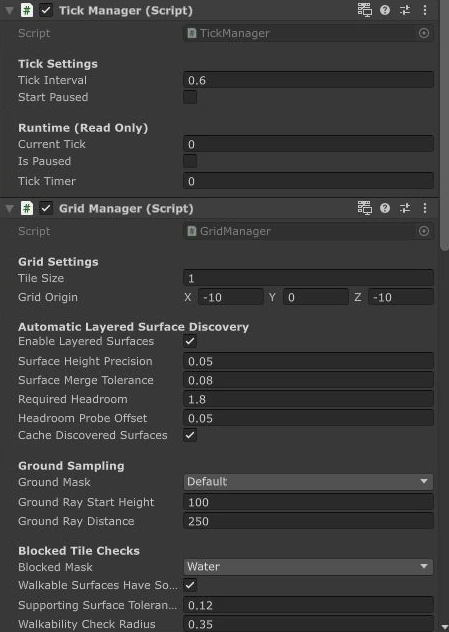Open the Blocked Mask Water dropdown
This screenshot has height=632, width=449.
coord(308,567)
